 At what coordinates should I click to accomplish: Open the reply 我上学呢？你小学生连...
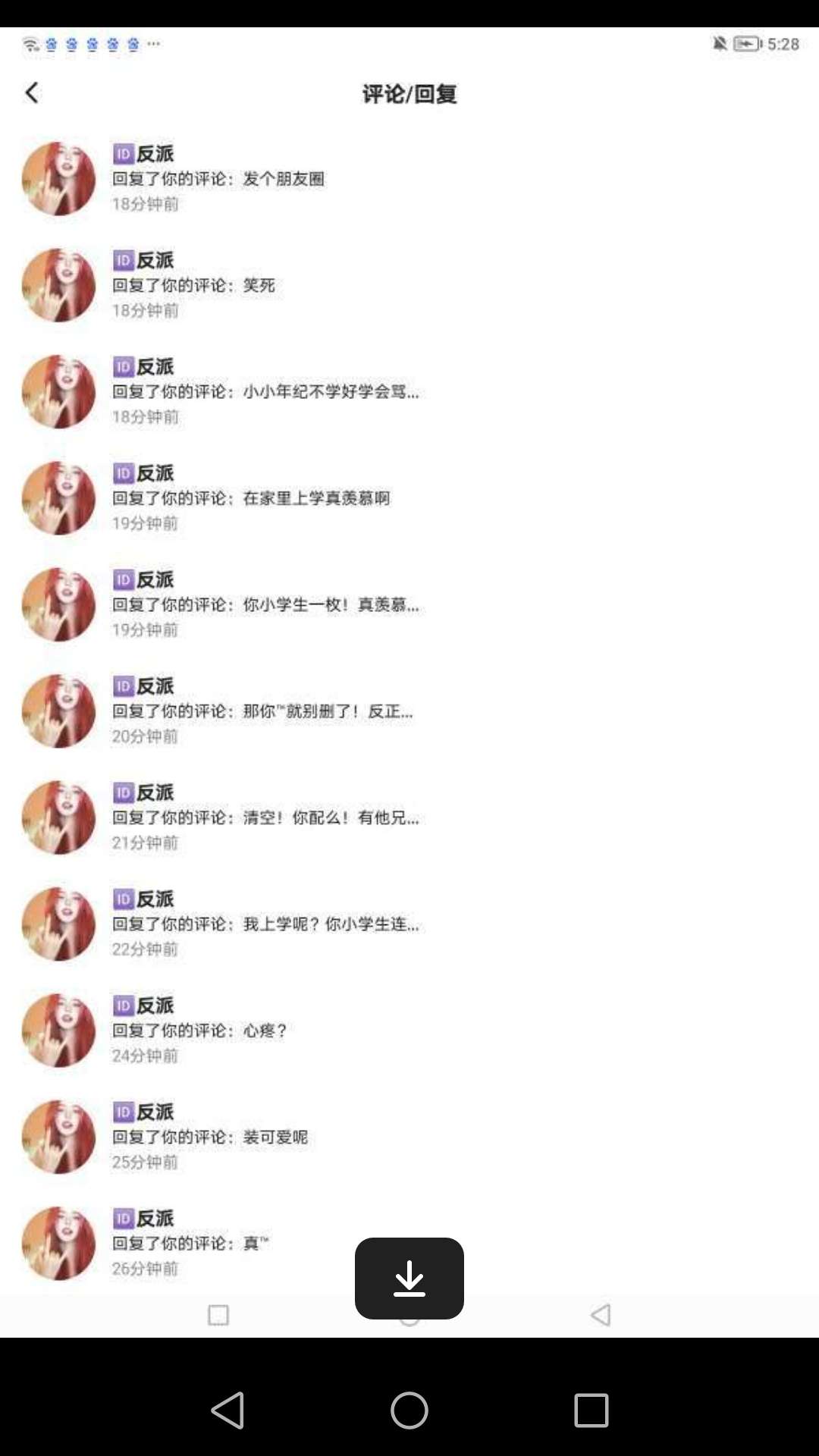click(x=409, y=924)
